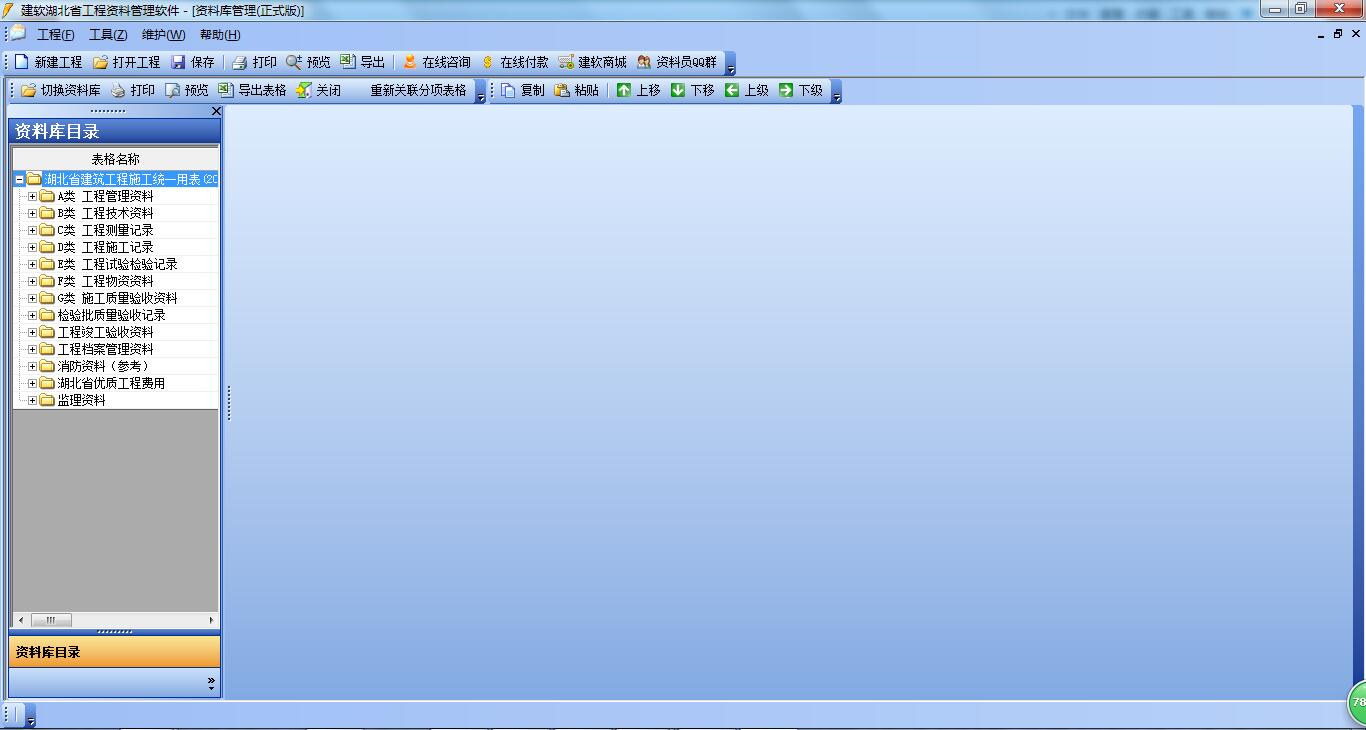Click the 关闭 toolbar button
This screenshot has height=730, width=1366.
pos(318,90)
